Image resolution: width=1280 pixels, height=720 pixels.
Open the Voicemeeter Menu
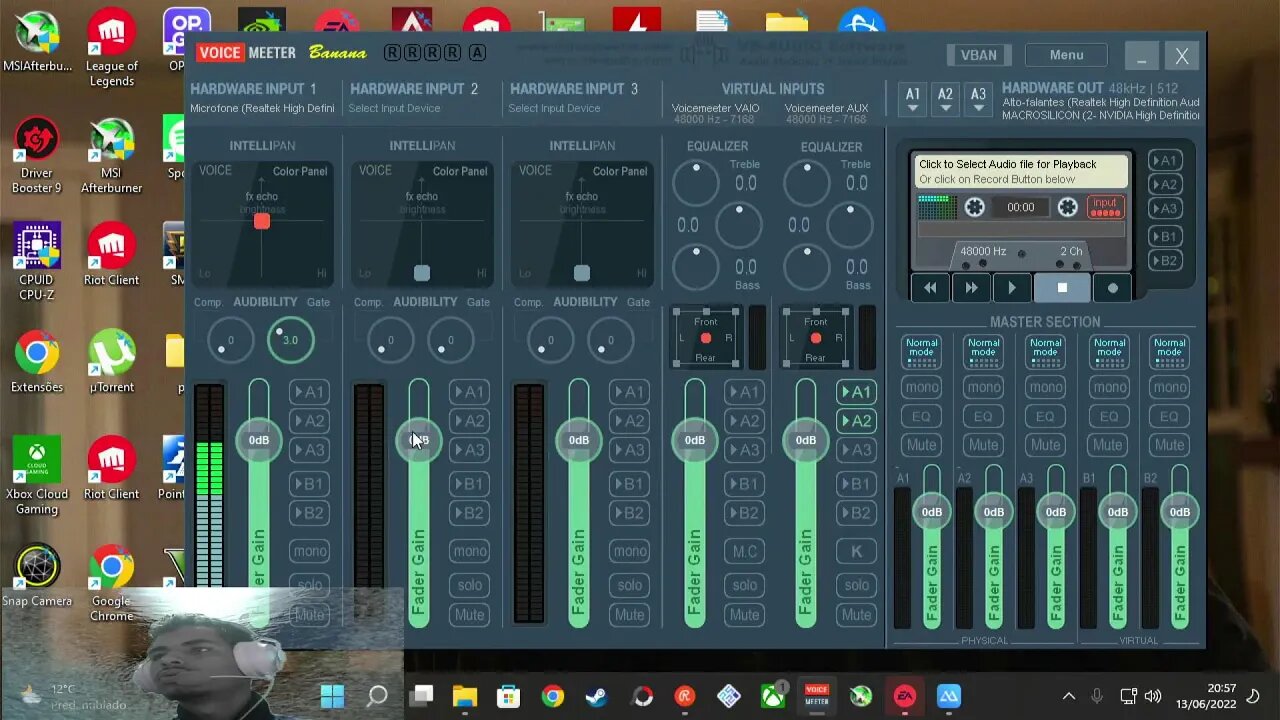1066,55
